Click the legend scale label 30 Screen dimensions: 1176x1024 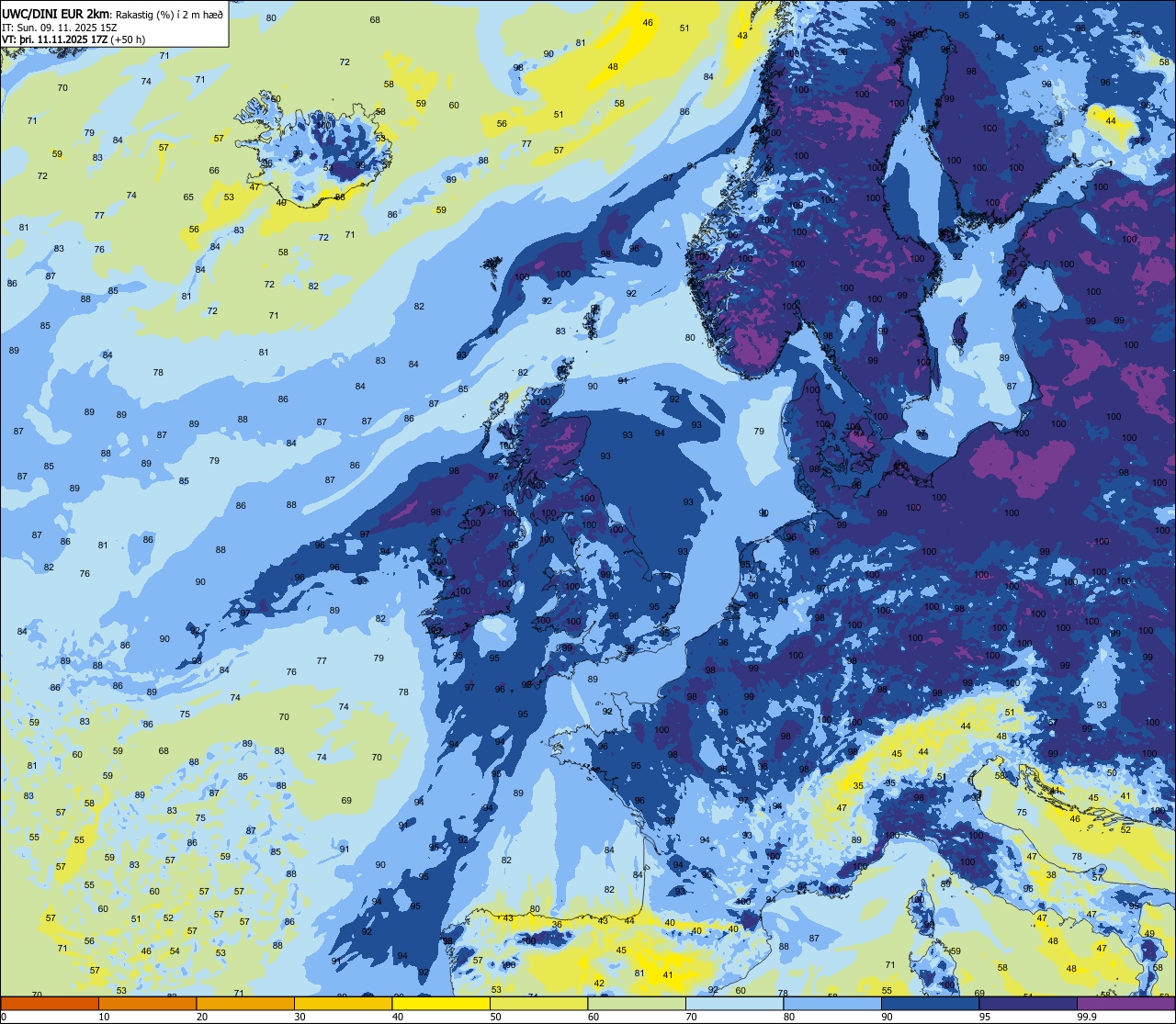tap(300, 1017)
